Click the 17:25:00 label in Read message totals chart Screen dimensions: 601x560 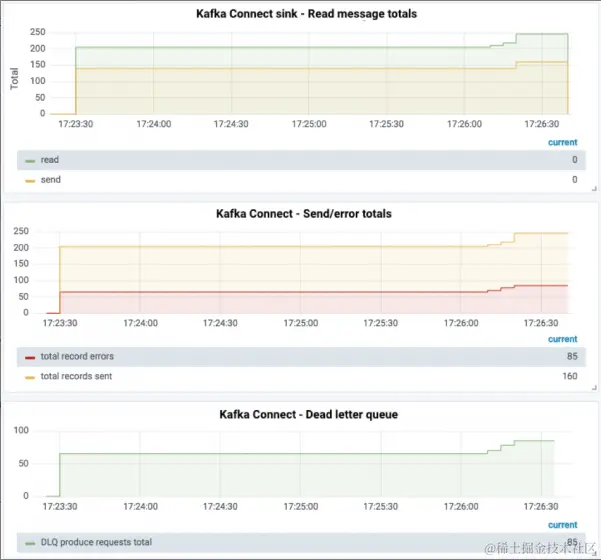tap(309, 124)
